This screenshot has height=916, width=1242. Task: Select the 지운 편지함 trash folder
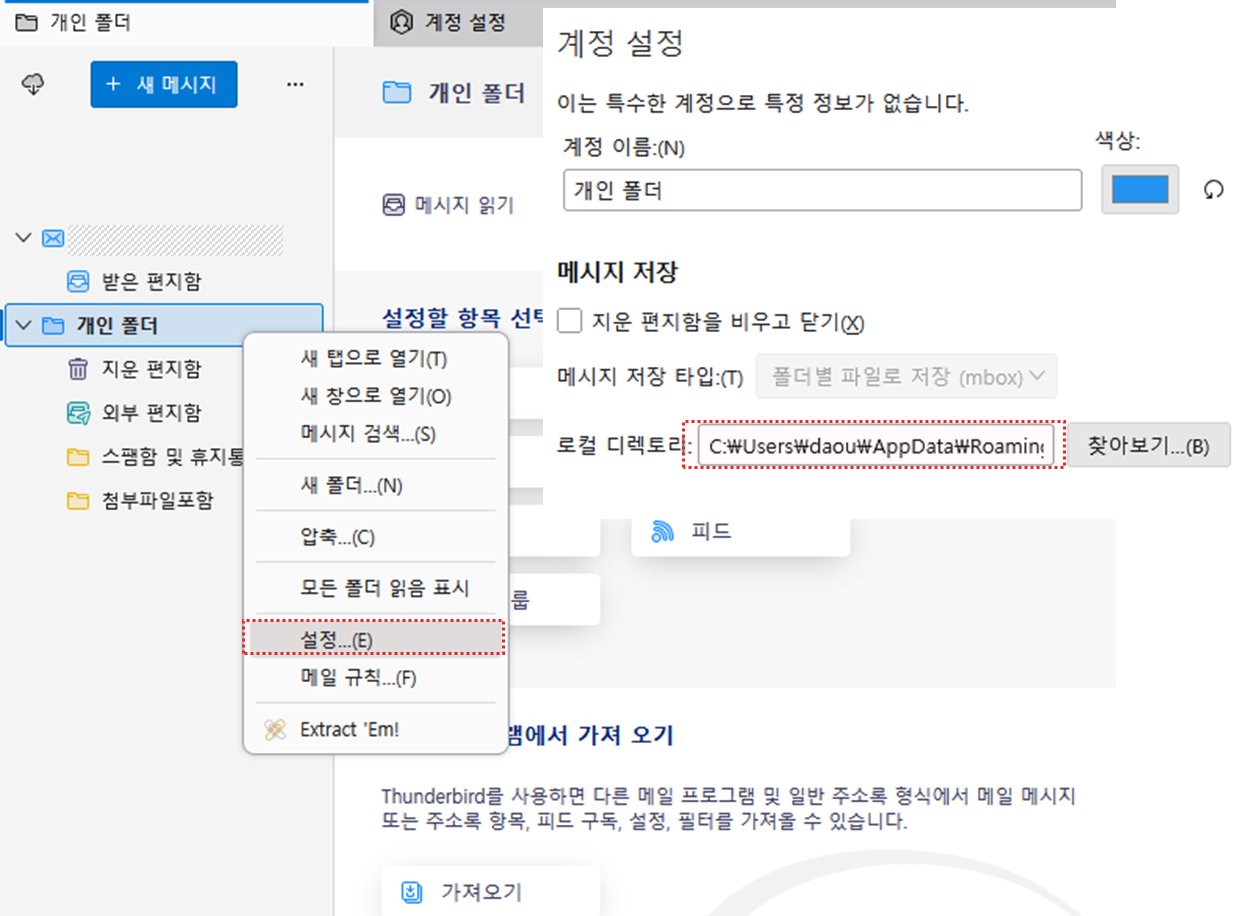point(150,369)
